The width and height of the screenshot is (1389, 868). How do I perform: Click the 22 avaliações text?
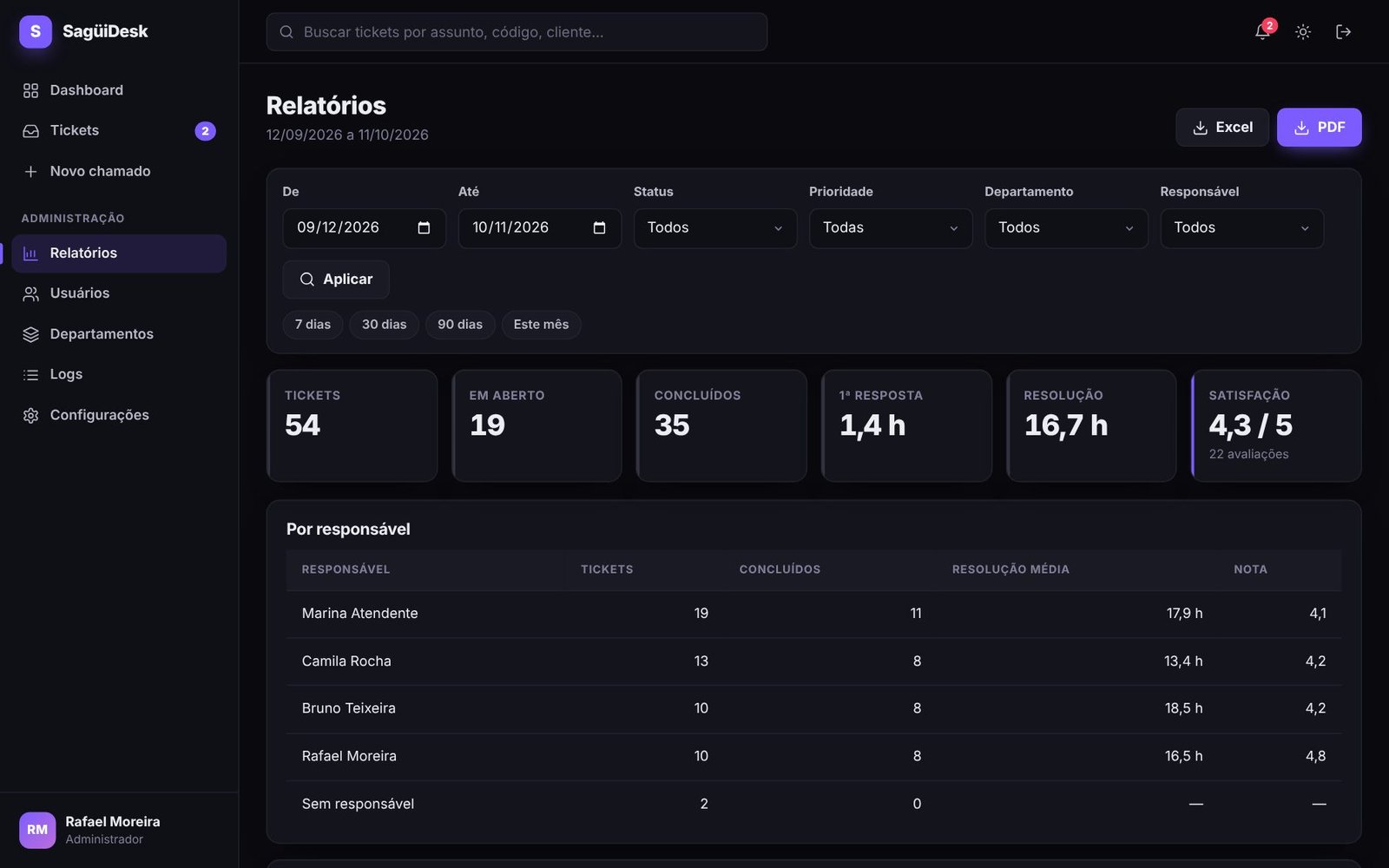1248,455
